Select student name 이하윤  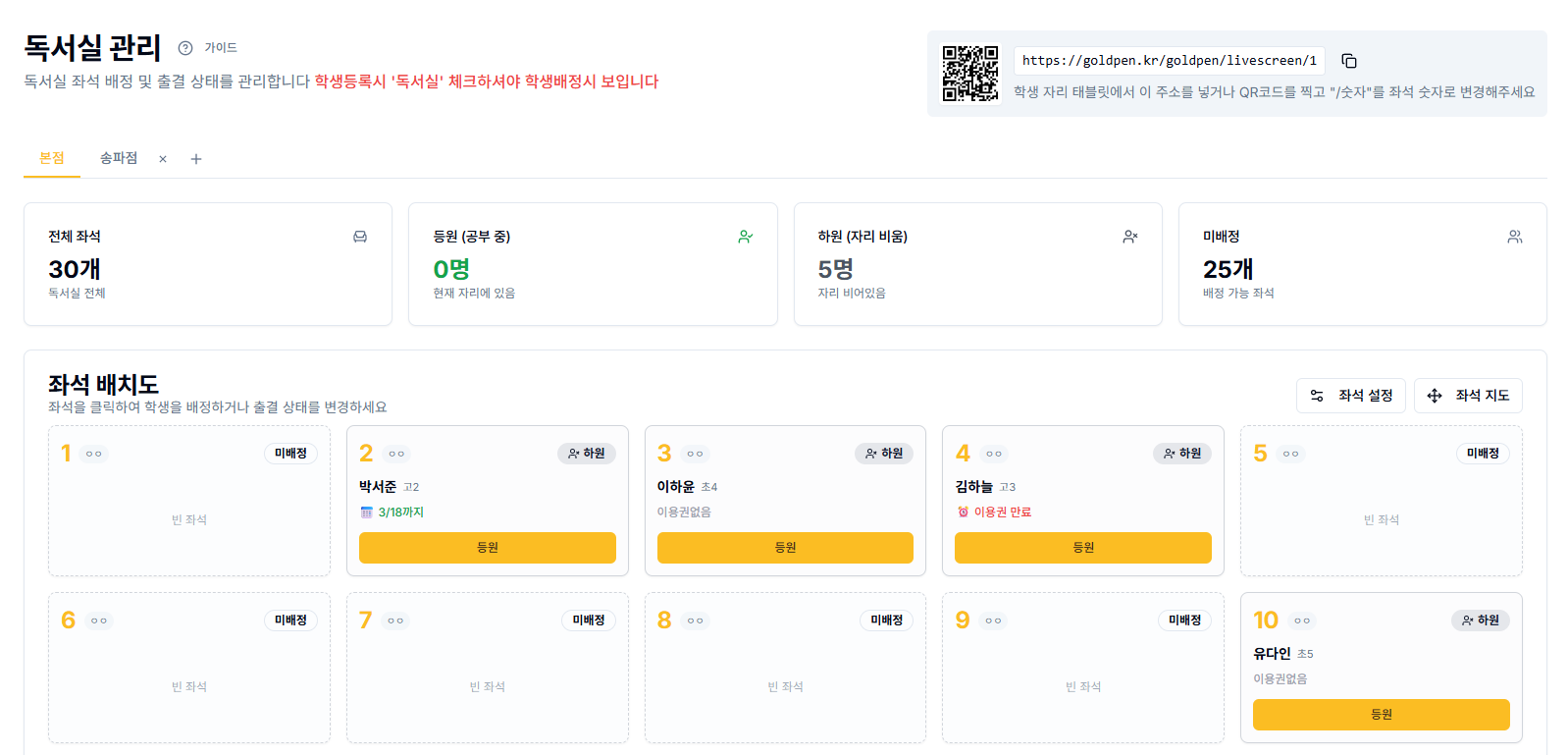click(x=676, y=487)
